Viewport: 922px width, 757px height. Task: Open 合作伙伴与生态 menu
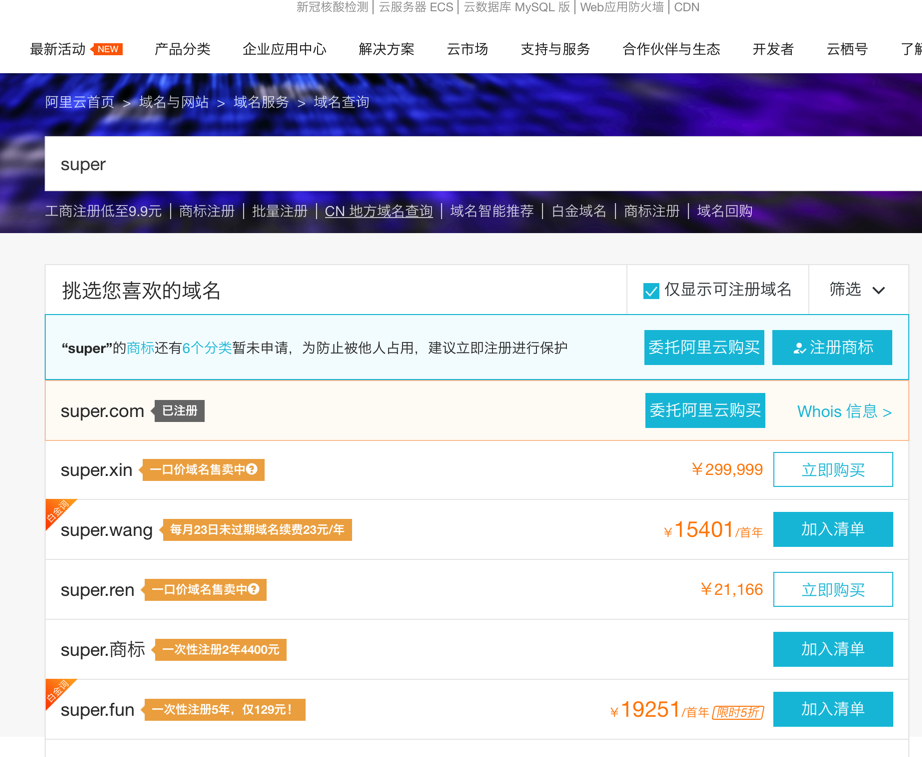coord(672,49)
